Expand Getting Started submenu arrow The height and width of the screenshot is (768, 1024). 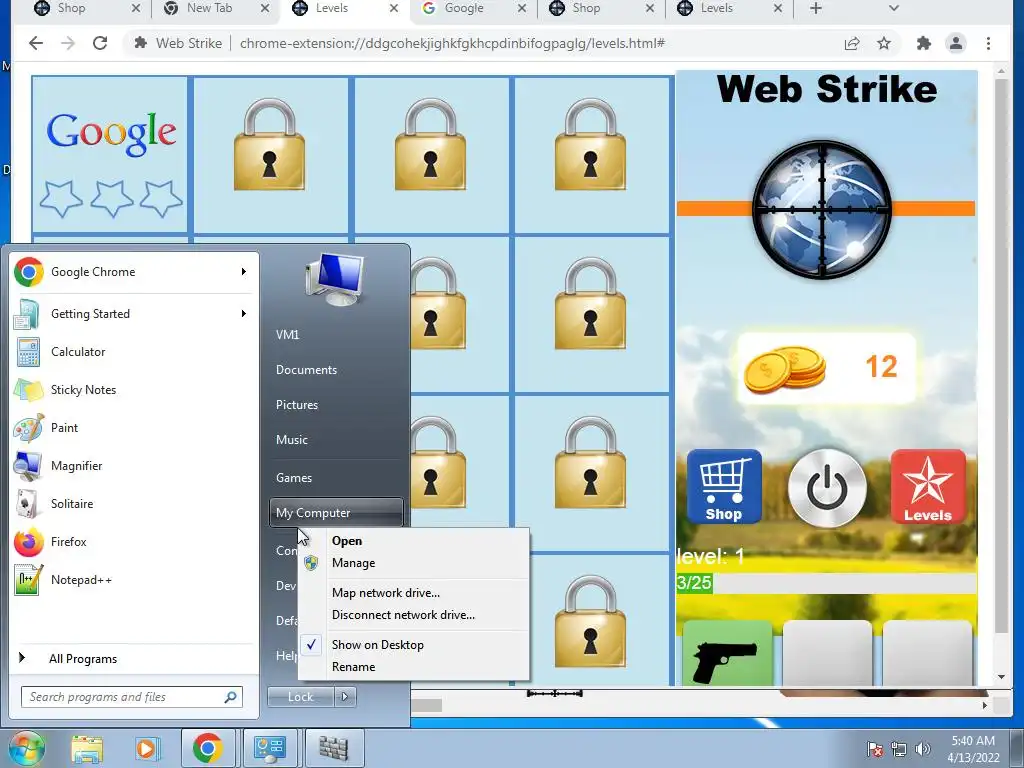point(244,313)
